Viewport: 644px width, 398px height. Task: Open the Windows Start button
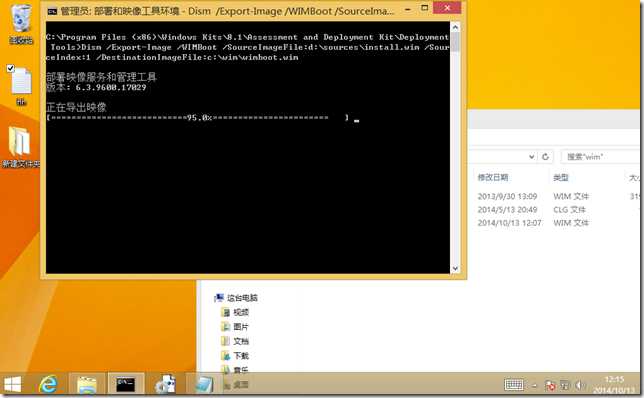tap(13, 385)
